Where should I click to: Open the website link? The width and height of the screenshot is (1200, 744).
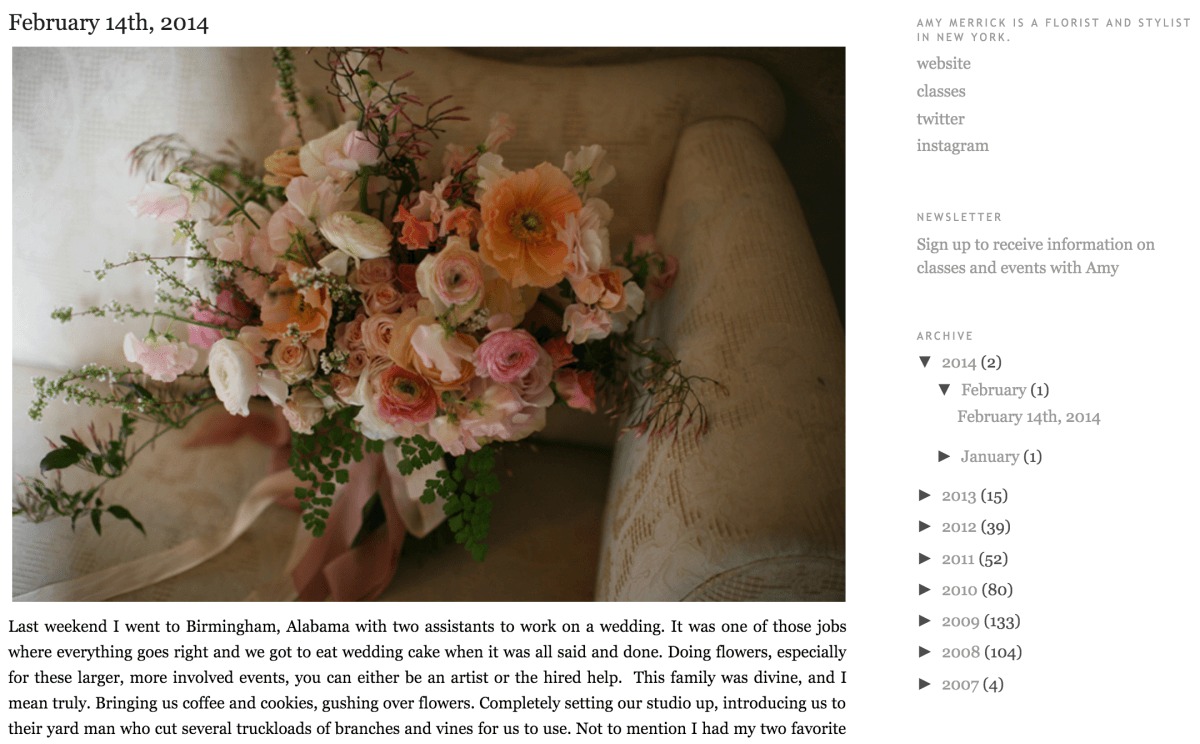point(943,63)
